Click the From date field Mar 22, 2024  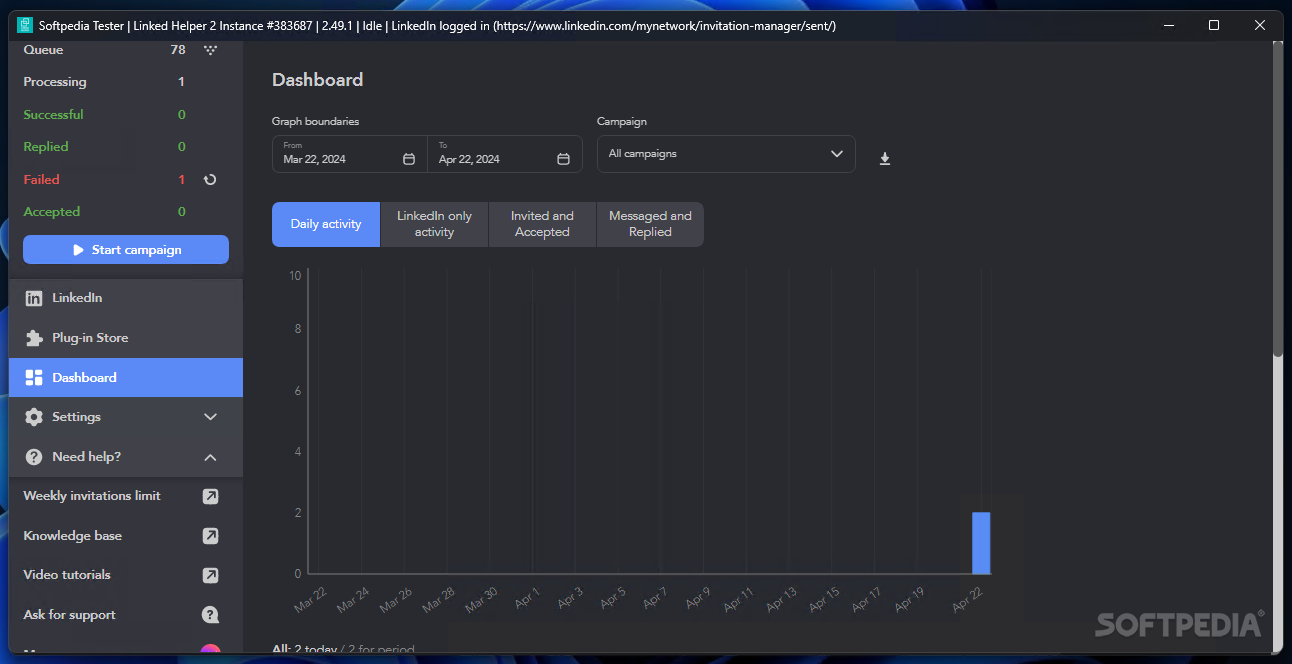349,154
